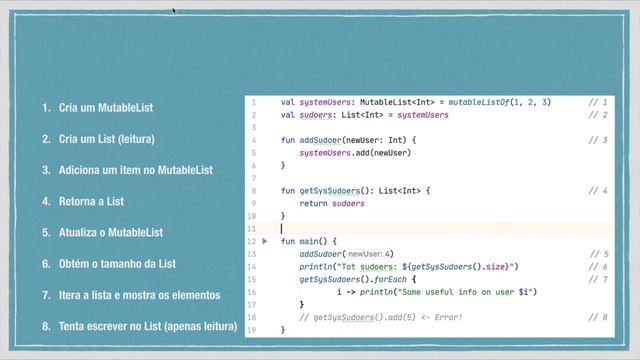Select 'Adiciona um item no MutableList' text
This screenshot has height=360, width=640.
click(136, 170)
